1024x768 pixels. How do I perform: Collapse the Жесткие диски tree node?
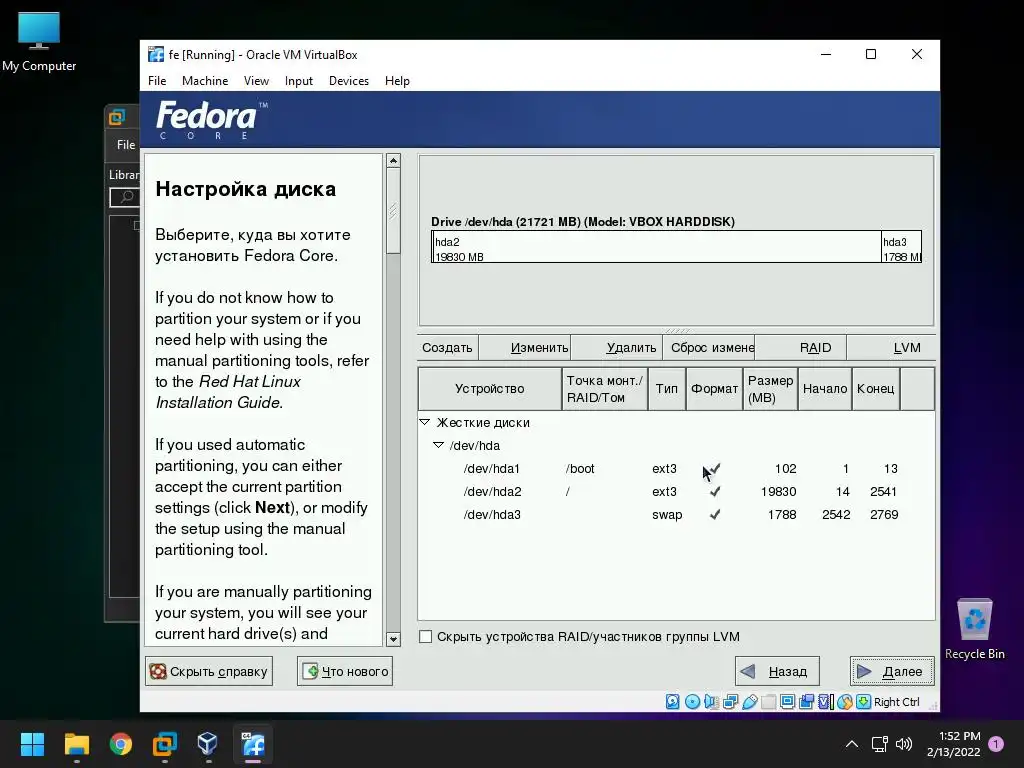click(x=424, y=422)
